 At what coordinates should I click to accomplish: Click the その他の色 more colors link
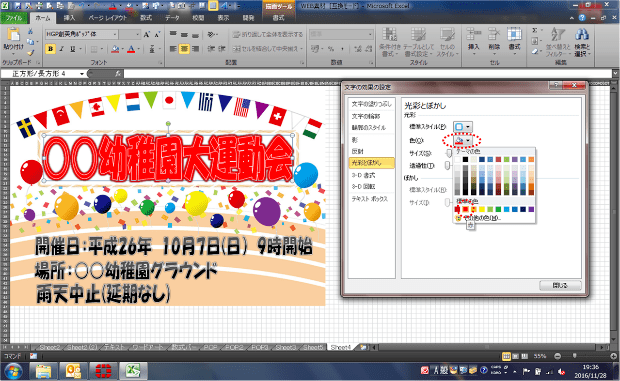pyautogui.click(x=479, y=218)
